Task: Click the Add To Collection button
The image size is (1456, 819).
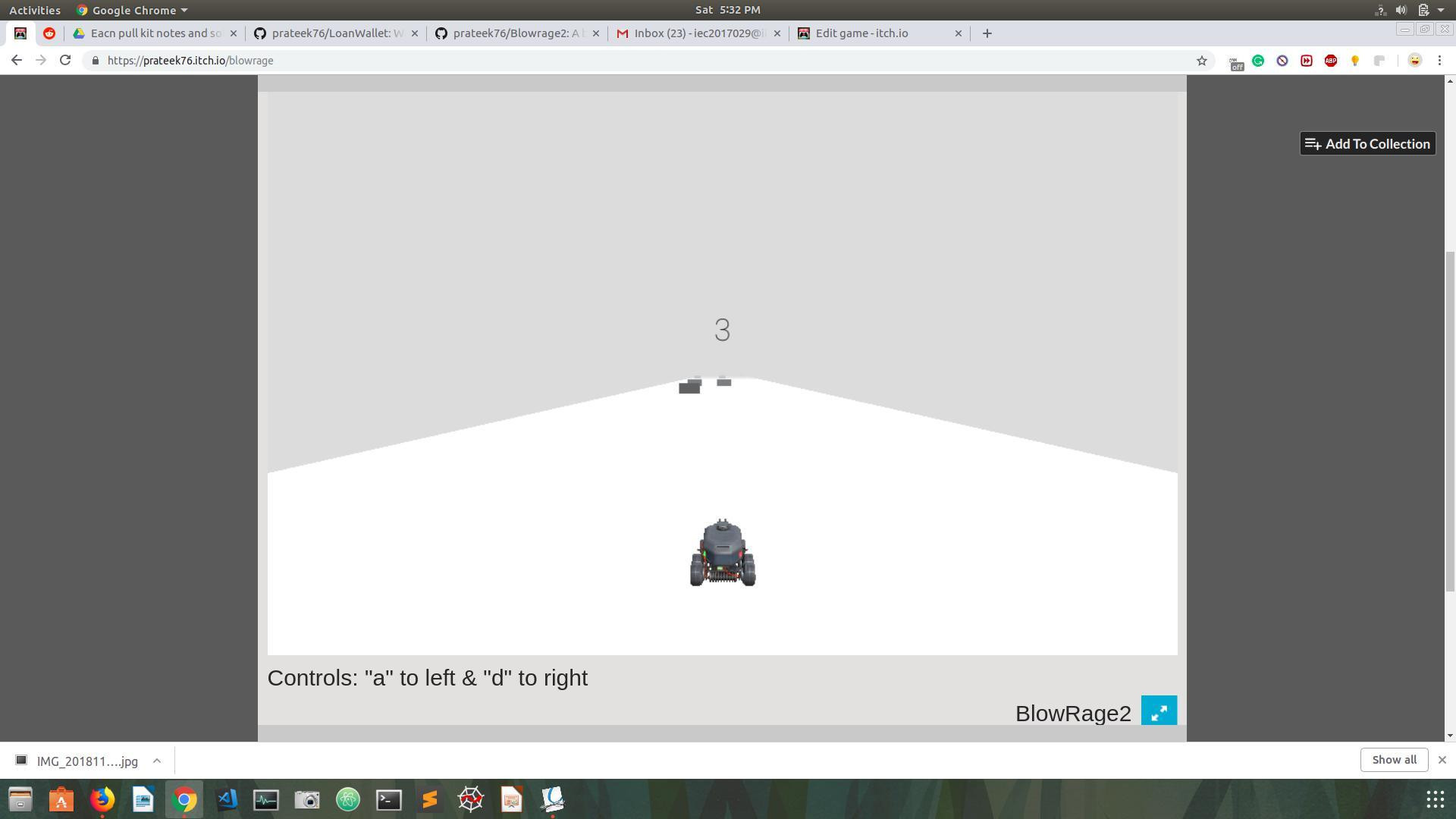Action: (1367, 144)
